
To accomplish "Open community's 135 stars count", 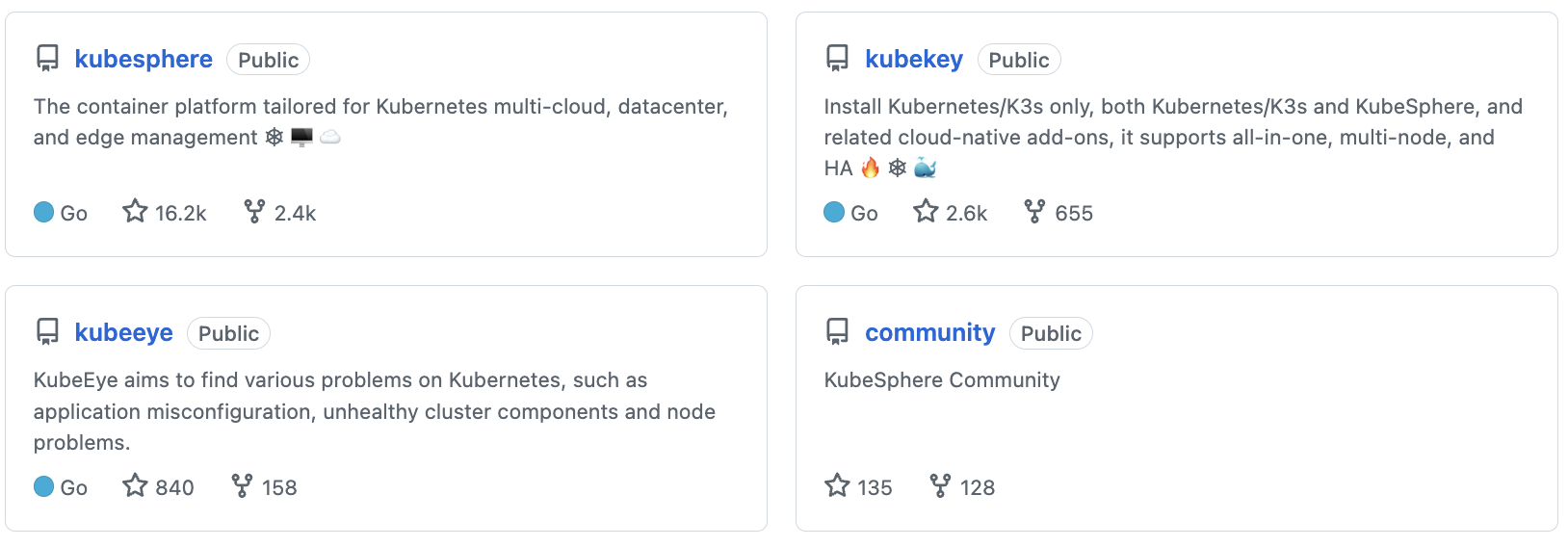I will [875, 488].
